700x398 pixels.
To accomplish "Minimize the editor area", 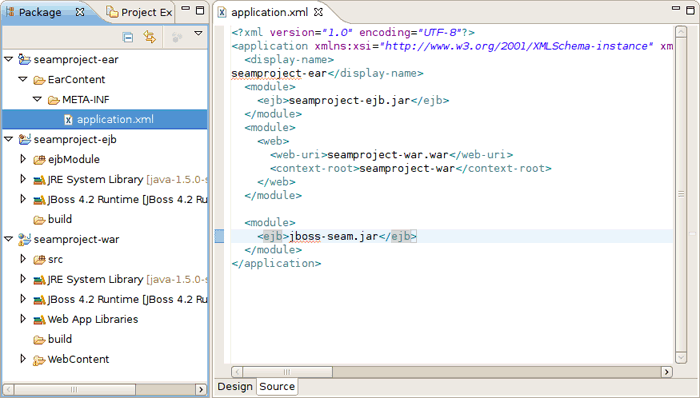I will [676, 8].
